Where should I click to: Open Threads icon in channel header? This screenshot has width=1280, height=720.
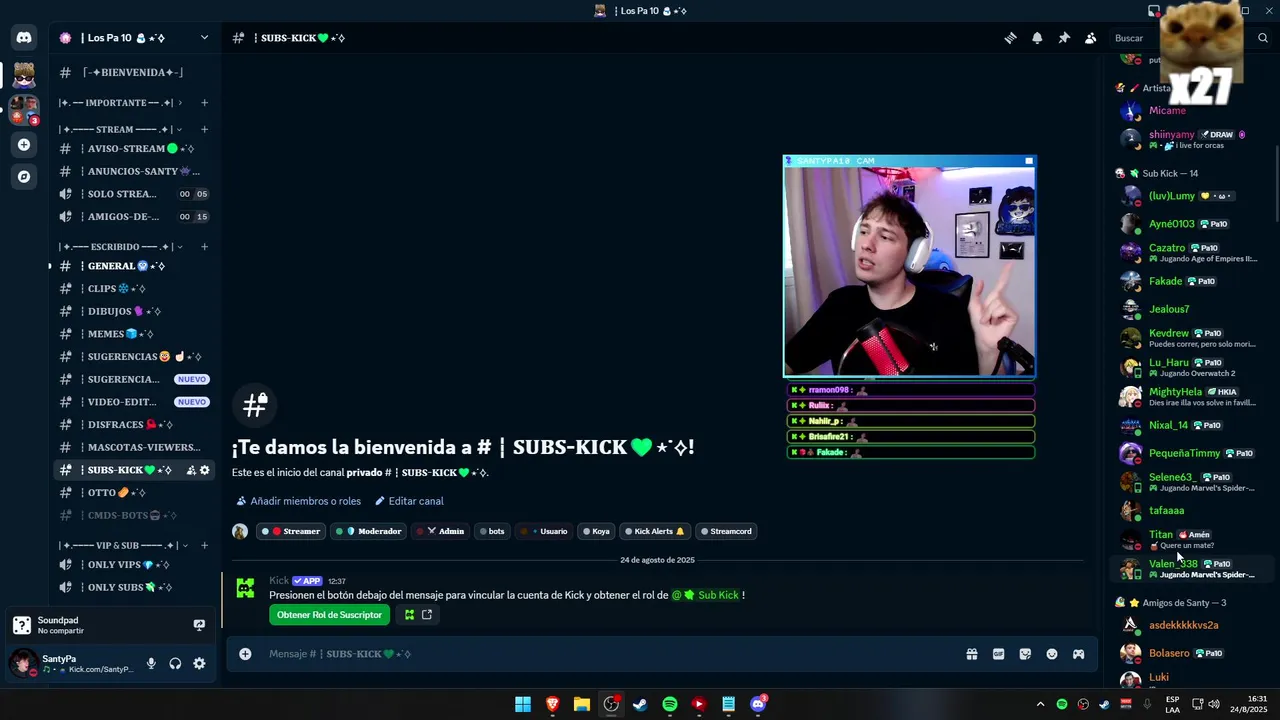point(1010,38)
